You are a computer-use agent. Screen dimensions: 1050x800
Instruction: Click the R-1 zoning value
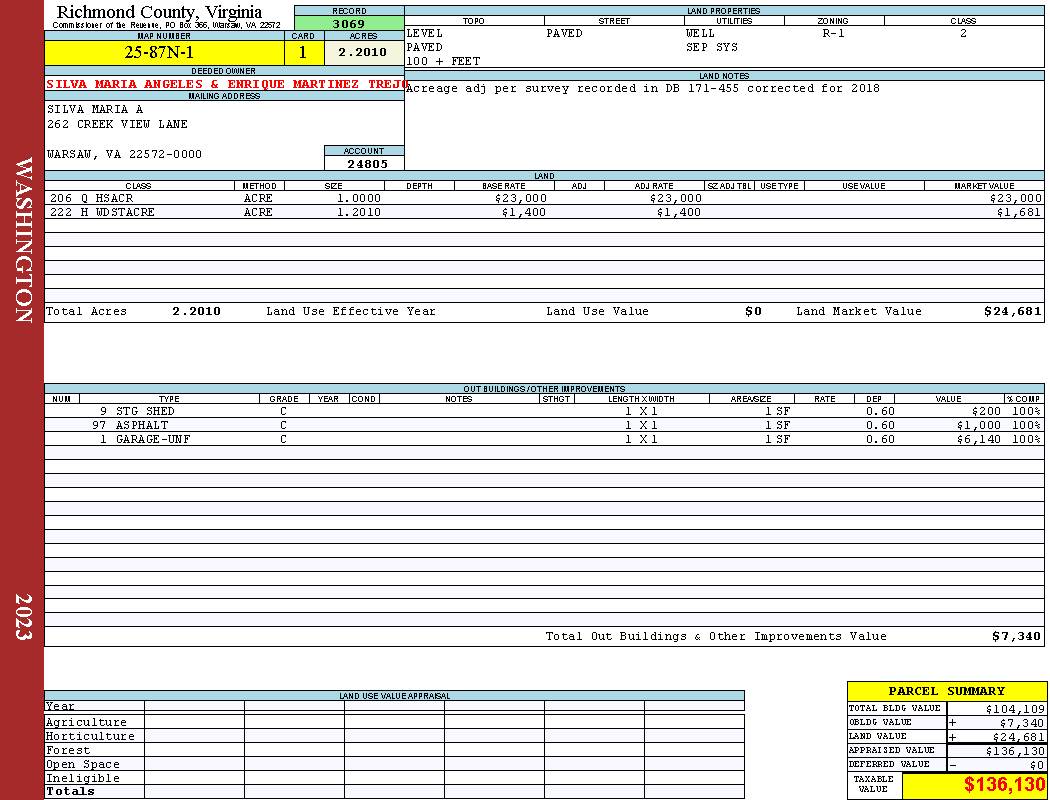(x=833, y=33)
